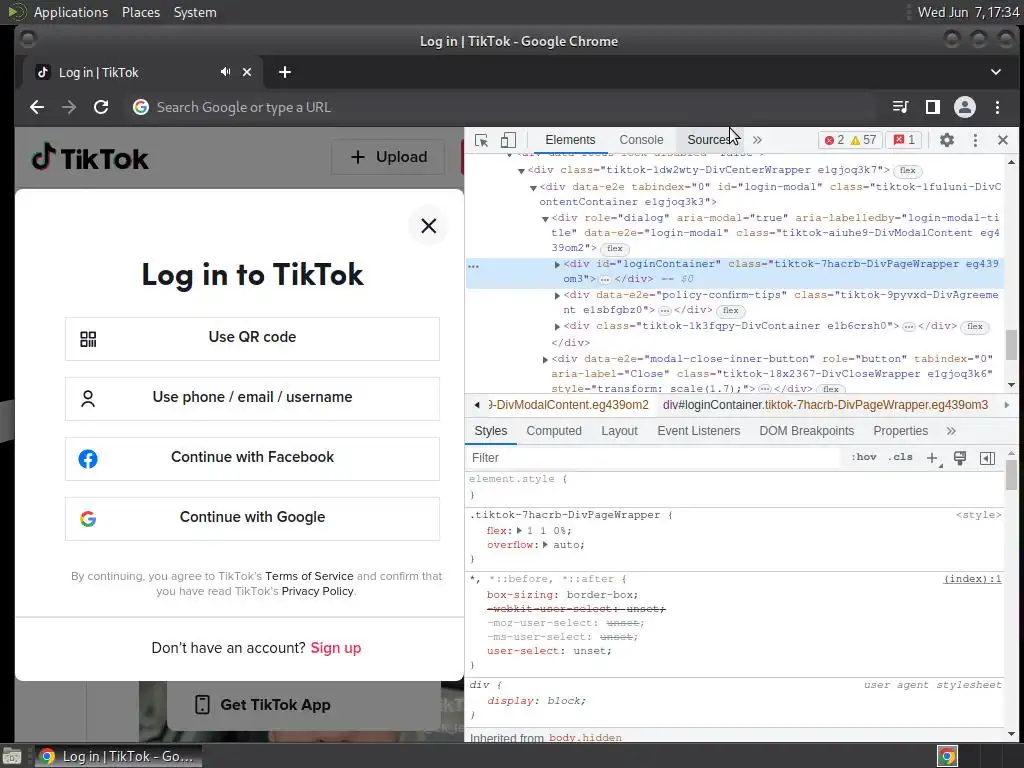This screenshot has height=768, width=1024.
Task: Show more DevTools tabs chevron
Action: click(x=757, y=140)
